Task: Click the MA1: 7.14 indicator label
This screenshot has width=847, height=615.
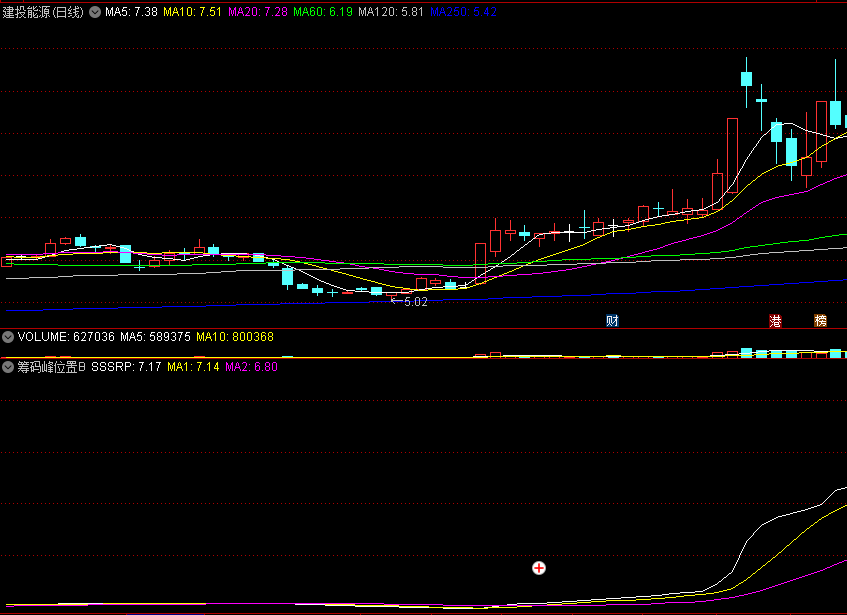Action: point(193,367)
